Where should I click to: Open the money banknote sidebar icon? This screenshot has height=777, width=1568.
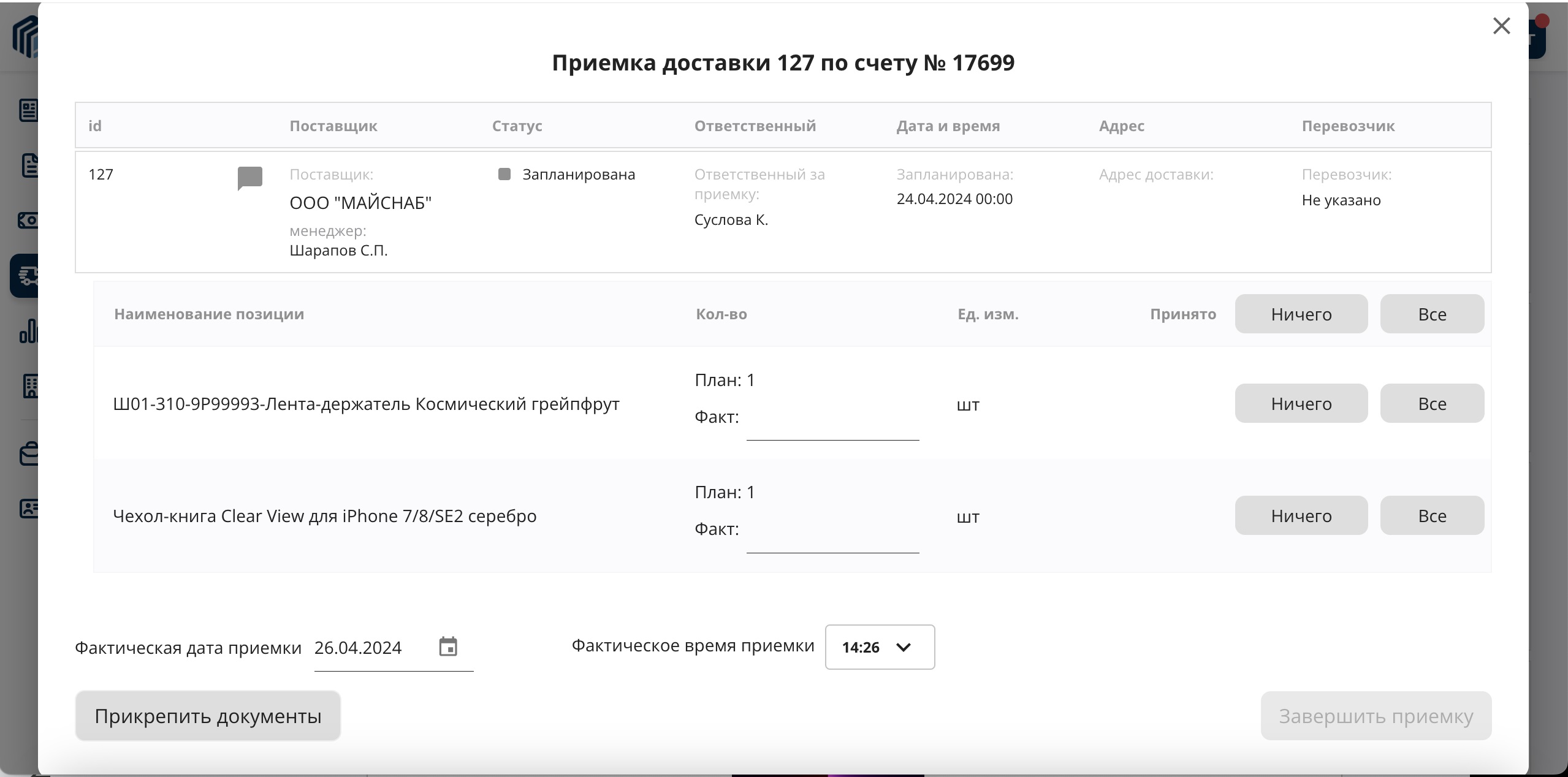point(28,221)
